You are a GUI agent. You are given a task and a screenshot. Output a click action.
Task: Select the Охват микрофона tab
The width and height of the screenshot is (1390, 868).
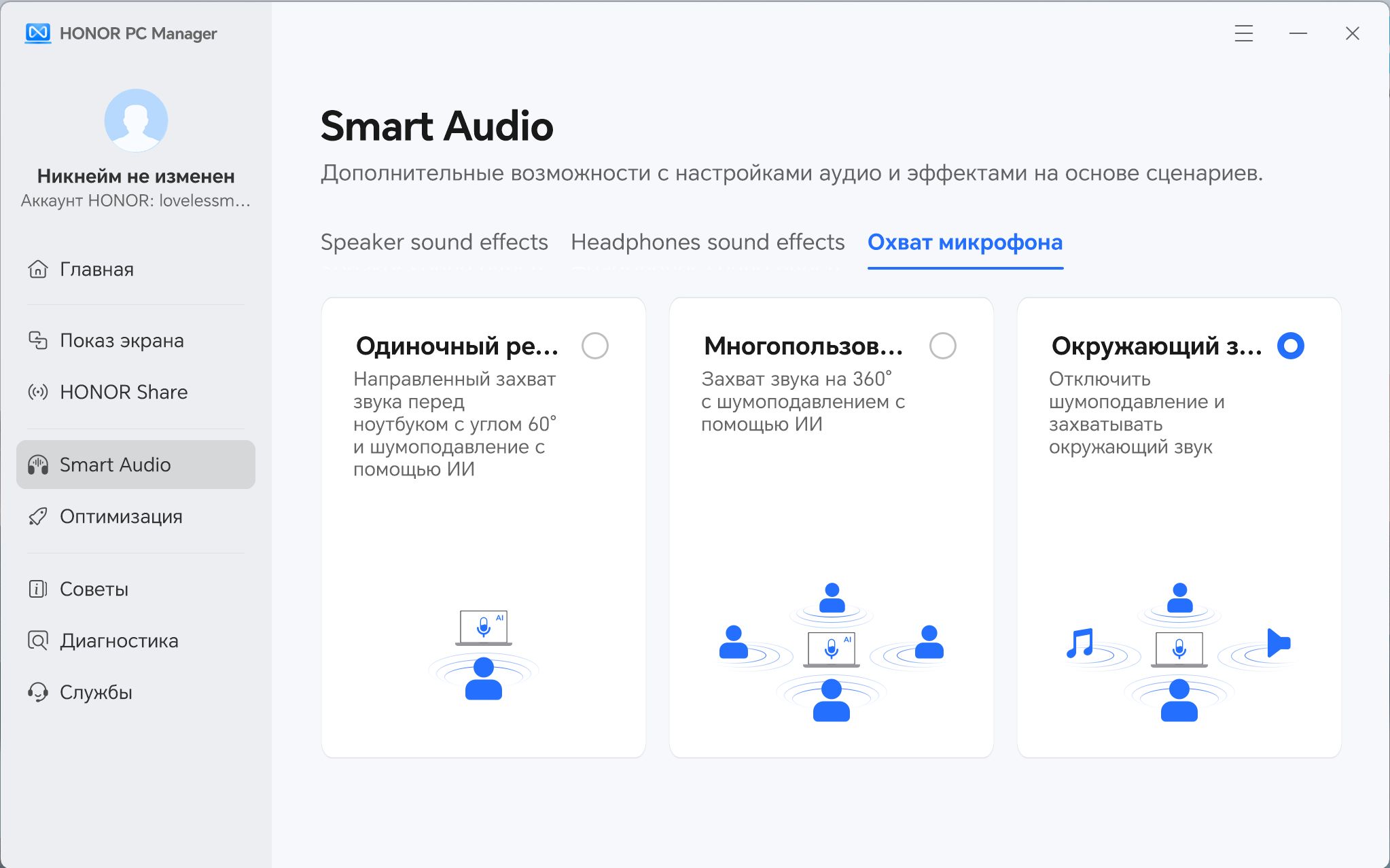(x=965, y=242)
